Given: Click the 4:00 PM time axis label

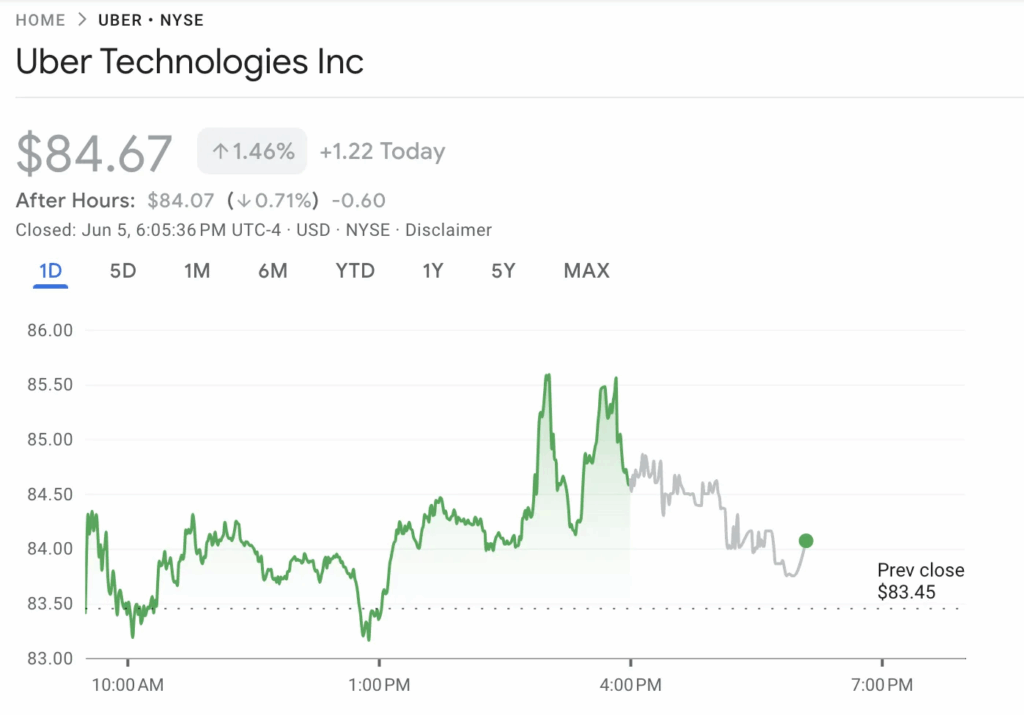Looking at the screenshot, I should (x=630, y=685).
